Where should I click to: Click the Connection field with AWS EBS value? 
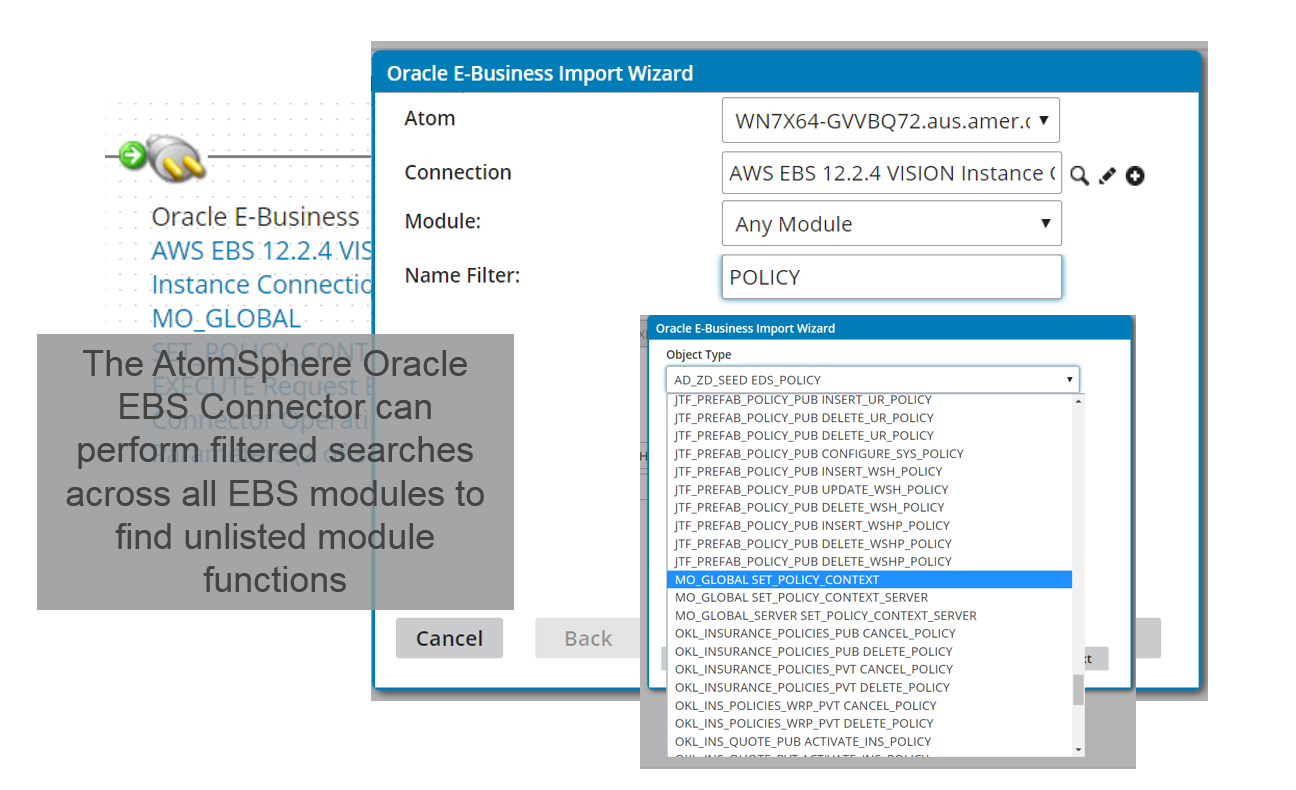click(891, 173)
